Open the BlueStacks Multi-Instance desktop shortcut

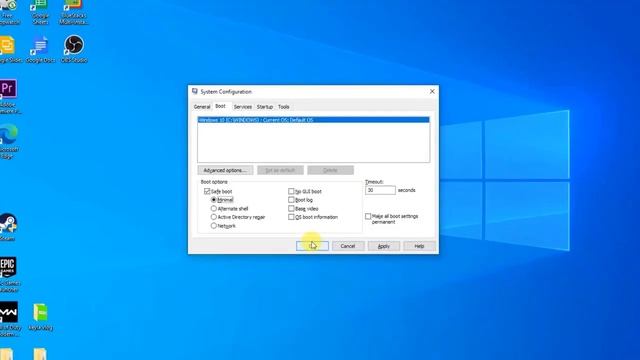73,12
